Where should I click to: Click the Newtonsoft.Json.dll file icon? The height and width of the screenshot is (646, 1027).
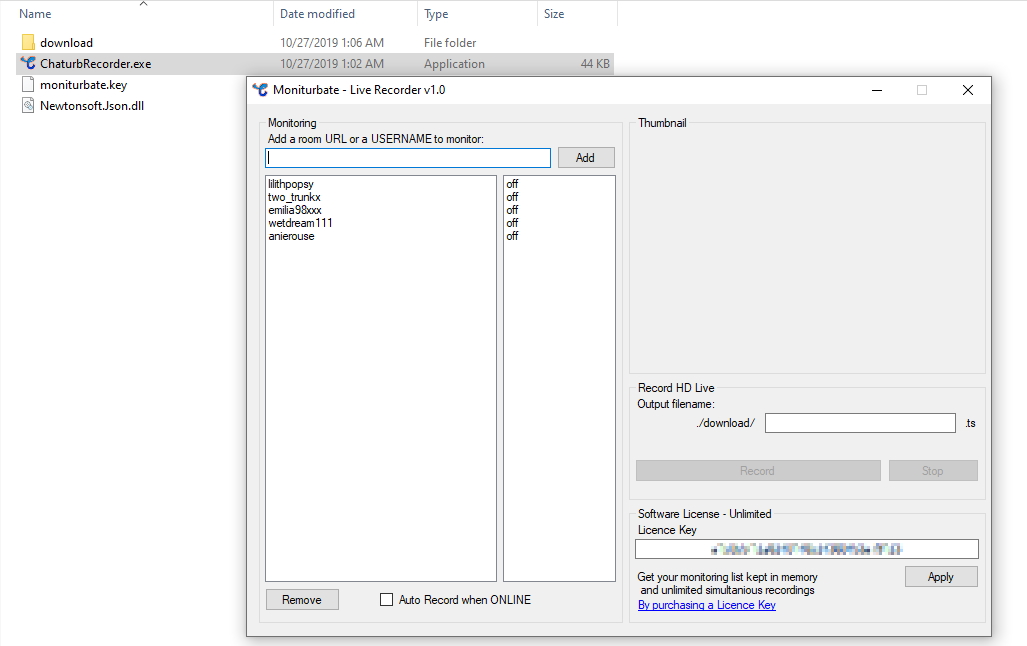[x=28, y=105]
